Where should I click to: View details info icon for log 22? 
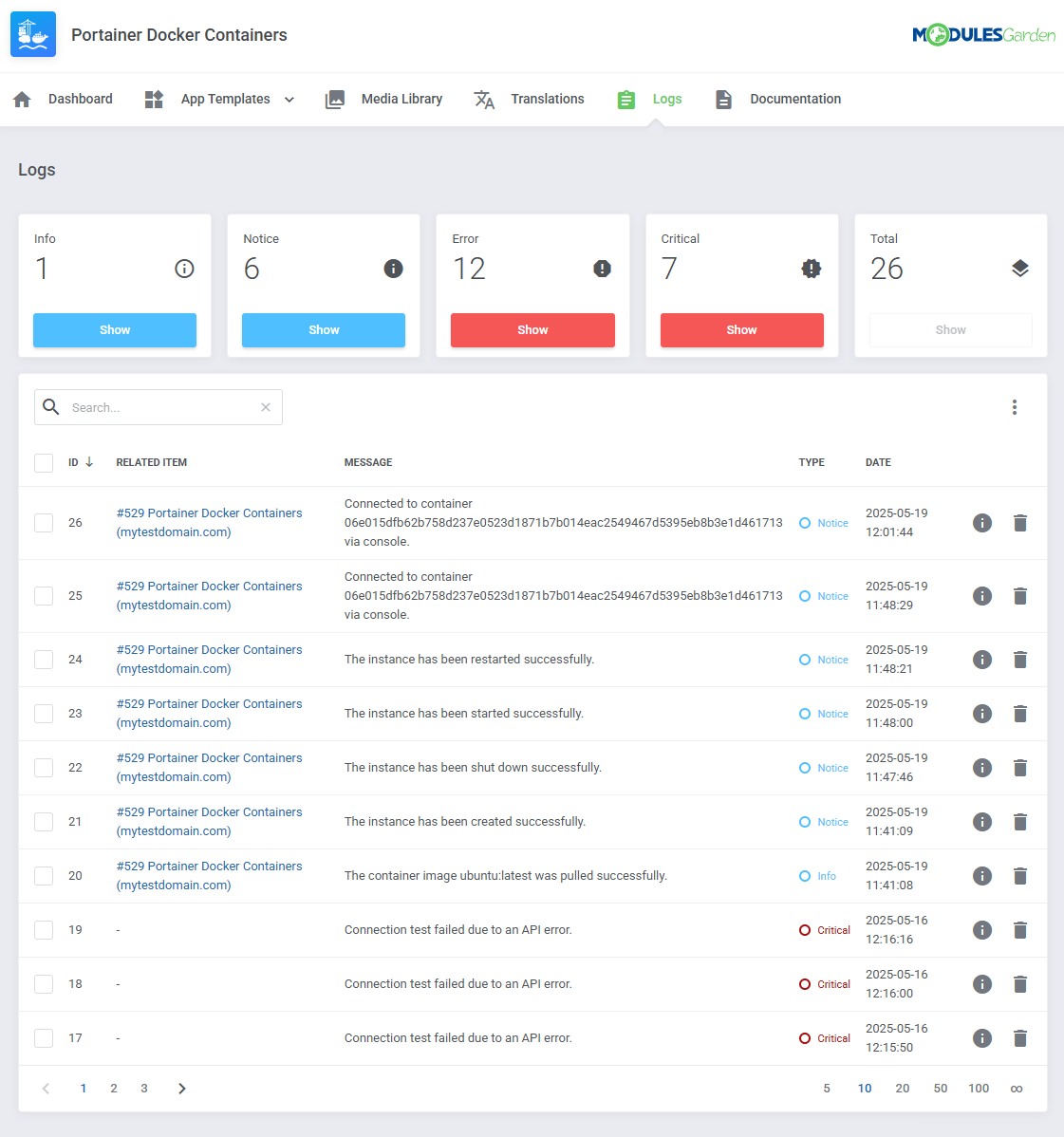[x=982, y=767]
